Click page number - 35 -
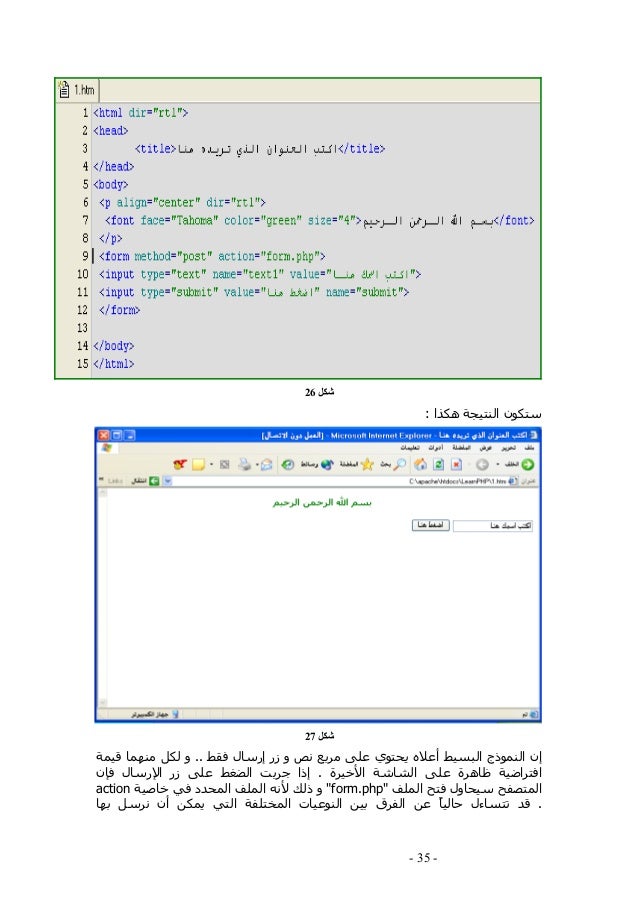The width and height of the screenshot is (638, 903). 423,858
